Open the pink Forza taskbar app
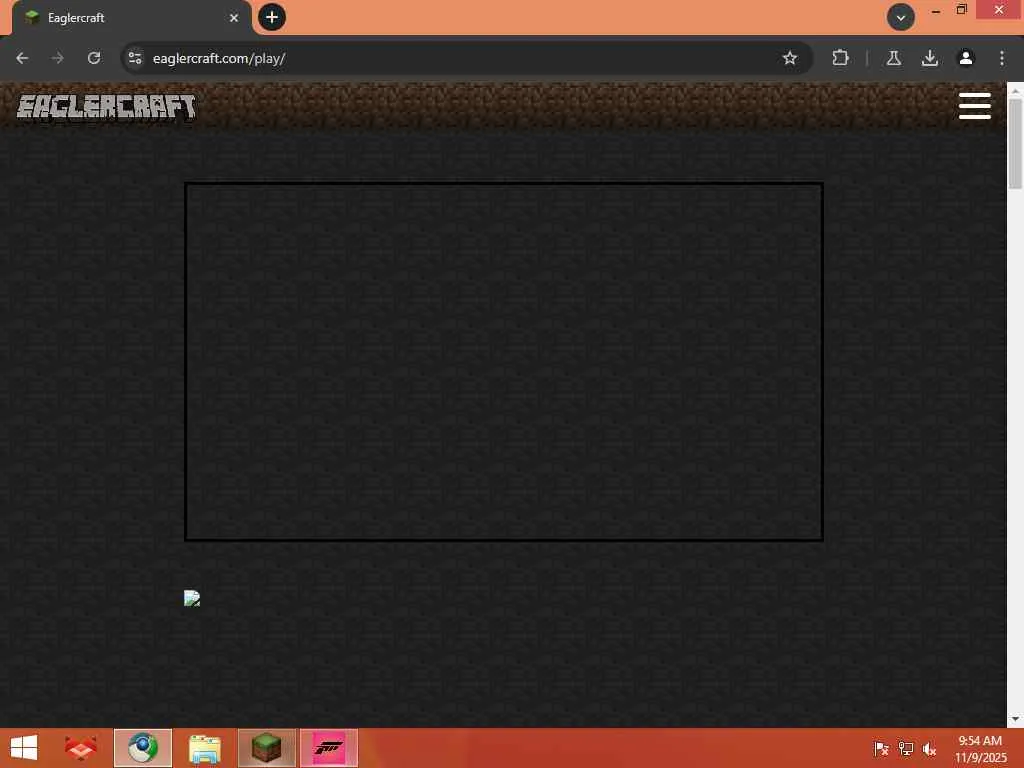Screen dimensions: 1024x768 328,748
